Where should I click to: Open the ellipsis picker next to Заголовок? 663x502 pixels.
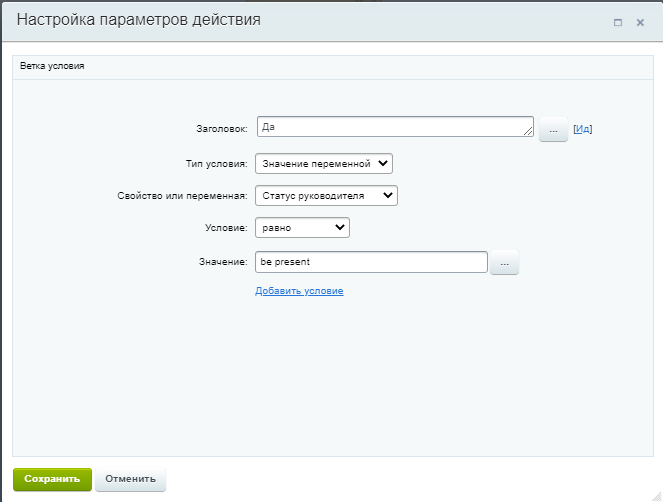coord(553,129)
